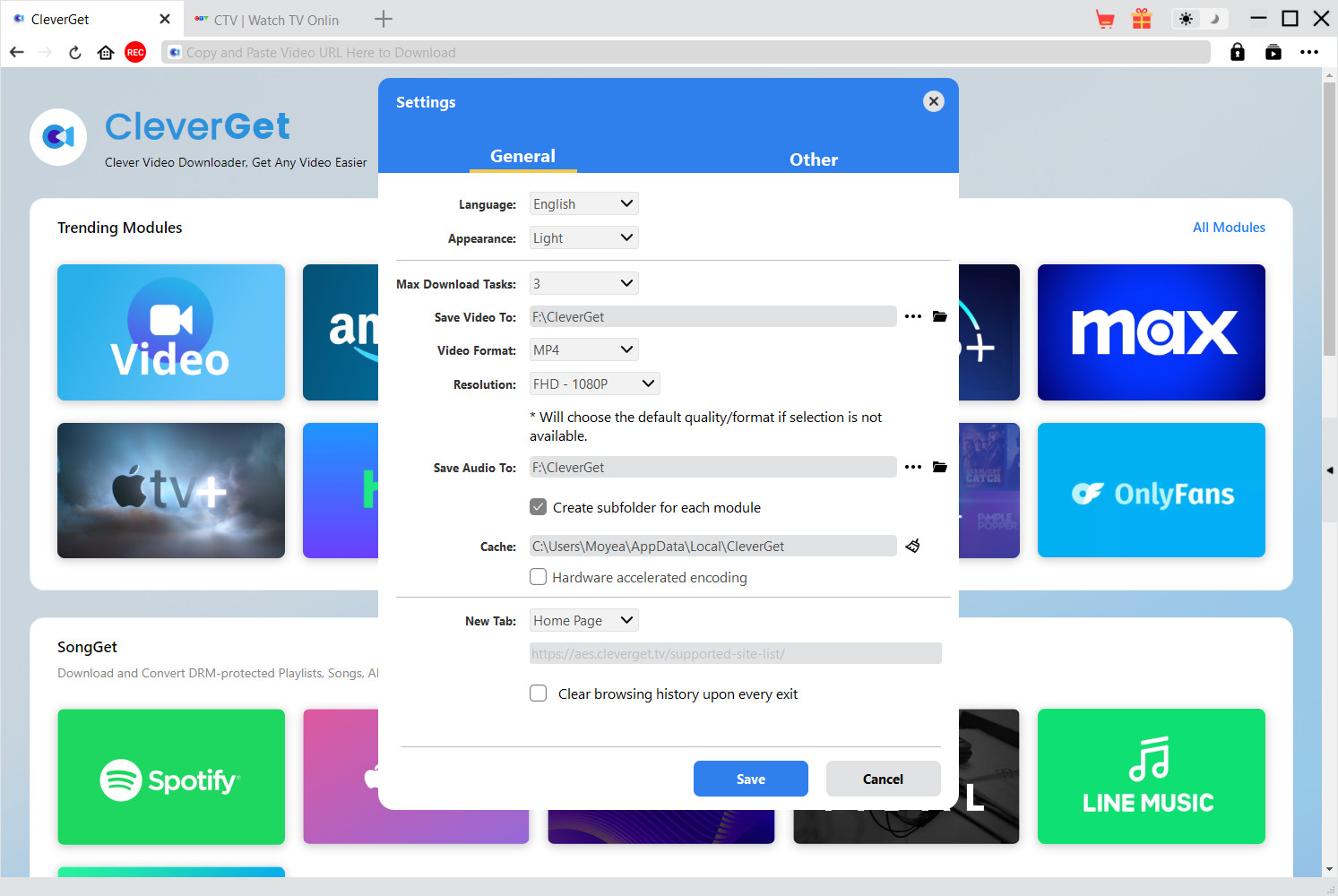Viewport: 1338px width, 896px height.
Task: Click the scroll down arrow of the scrollbar
Action: click(1330, 869)
